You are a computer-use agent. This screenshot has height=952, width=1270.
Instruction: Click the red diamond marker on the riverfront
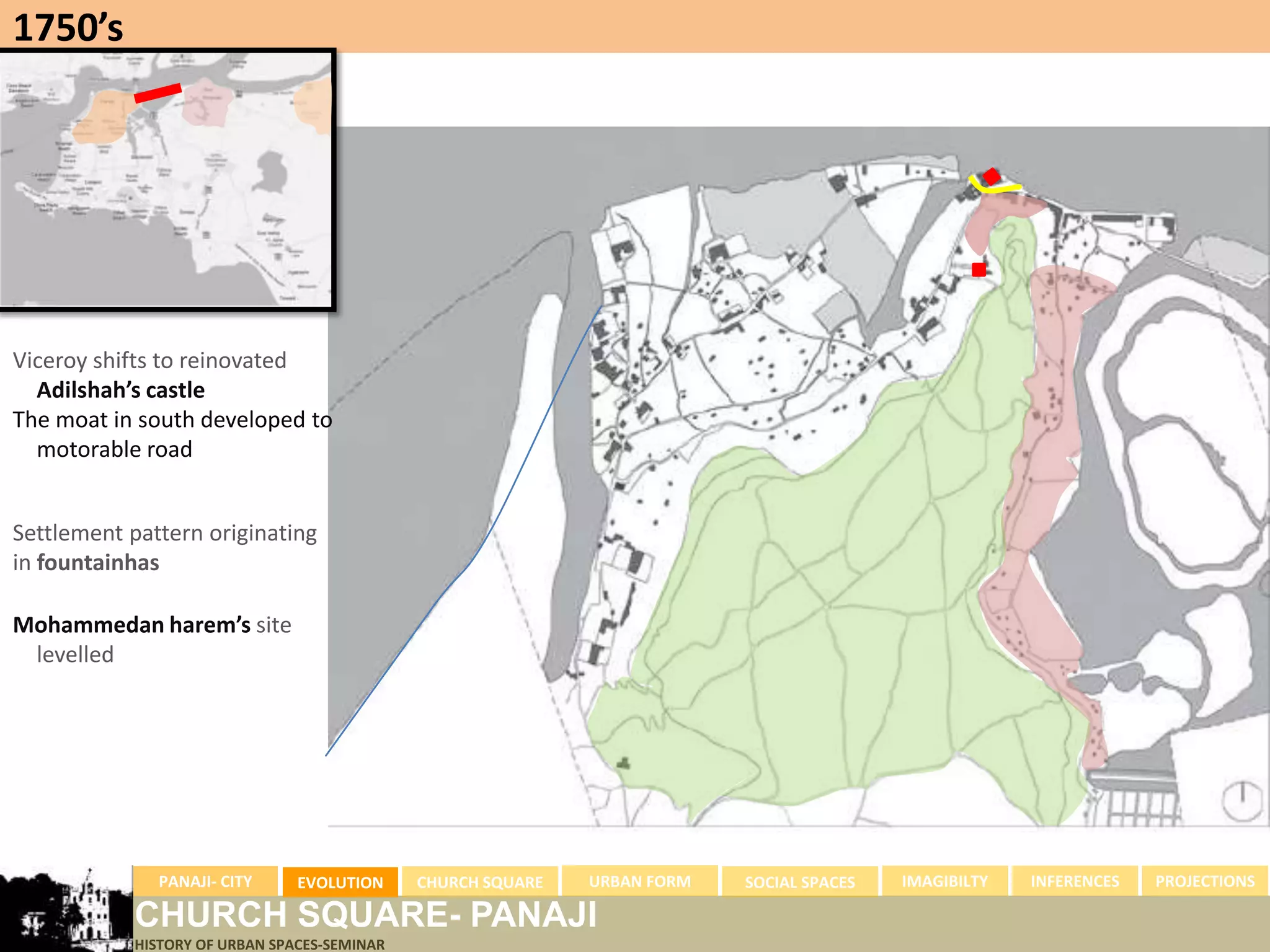point(992,176)
